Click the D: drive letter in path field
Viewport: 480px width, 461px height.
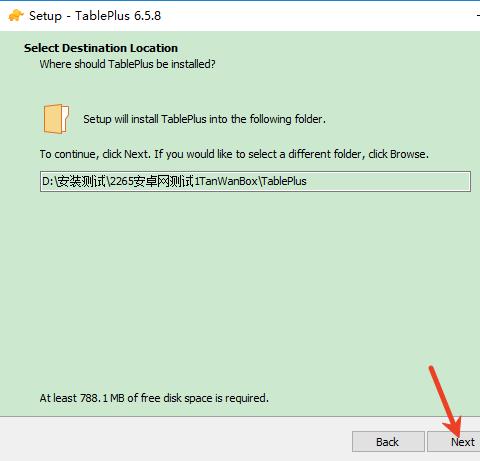pos(48,181)
